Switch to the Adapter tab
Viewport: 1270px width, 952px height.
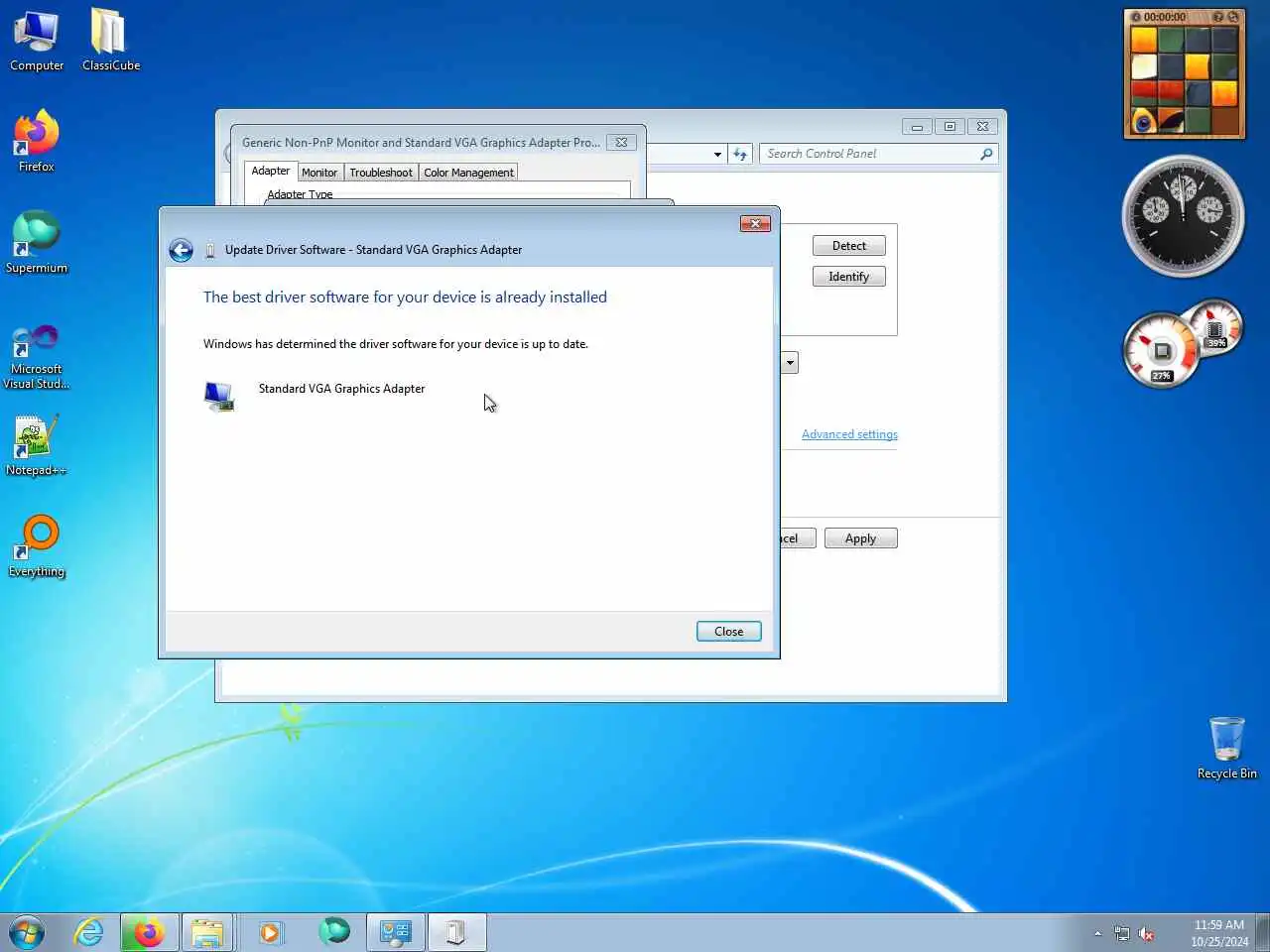(270, 171)
